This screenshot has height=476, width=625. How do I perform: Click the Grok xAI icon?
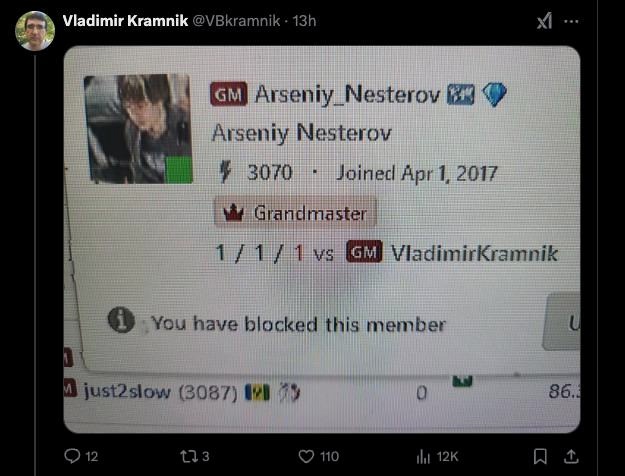tap(544, 21)
